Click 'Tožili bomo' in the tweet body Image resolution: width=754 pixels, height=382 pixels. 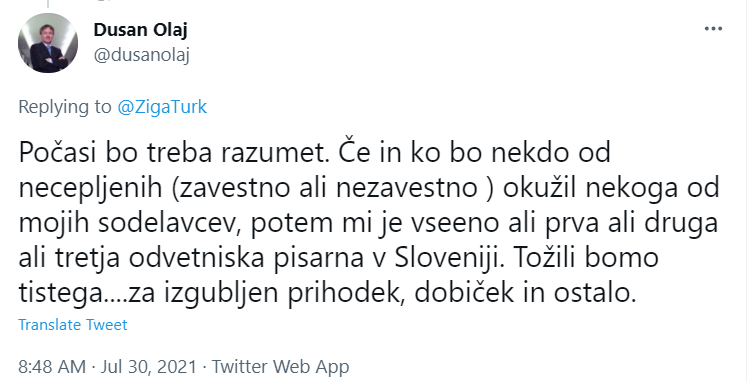(x=586, y=258)
